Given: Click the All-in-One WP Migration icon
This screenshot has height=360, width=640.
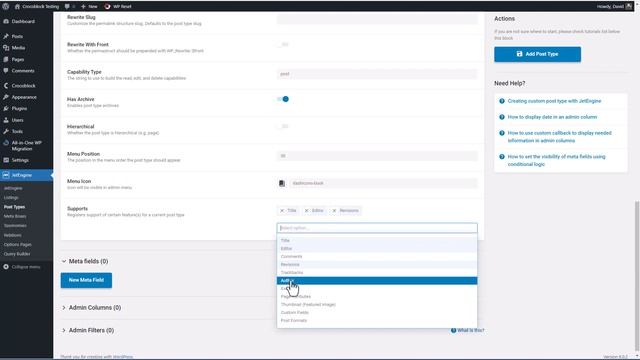Looking at the screenshot, I should 6,143.
